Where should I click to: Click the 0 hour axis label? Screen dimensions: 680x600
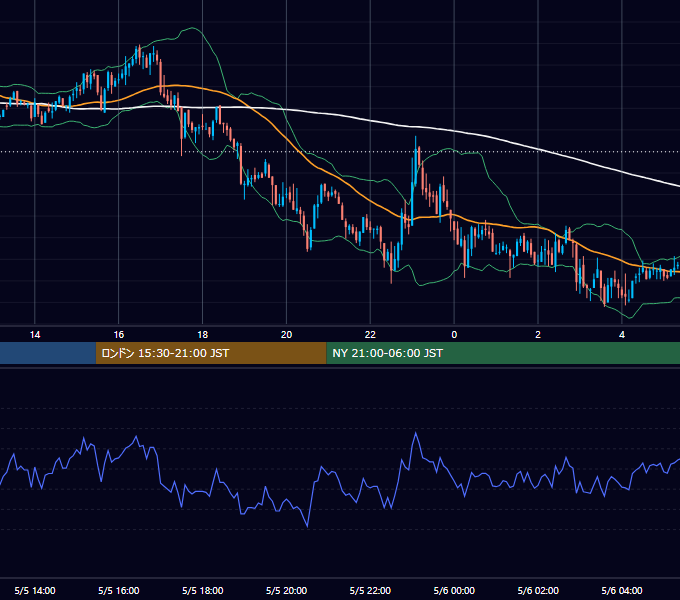pos(454,335)
